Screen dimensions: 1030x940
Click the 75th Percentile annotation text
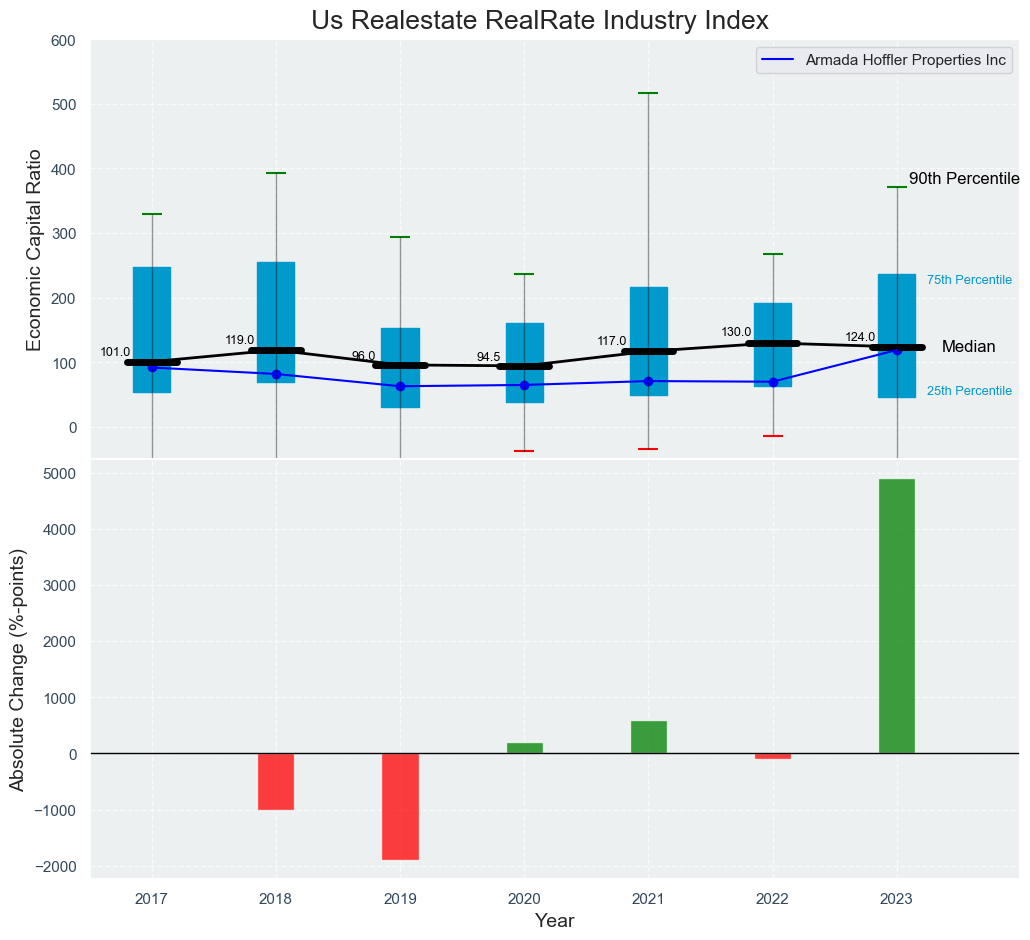tap(969, 280)
